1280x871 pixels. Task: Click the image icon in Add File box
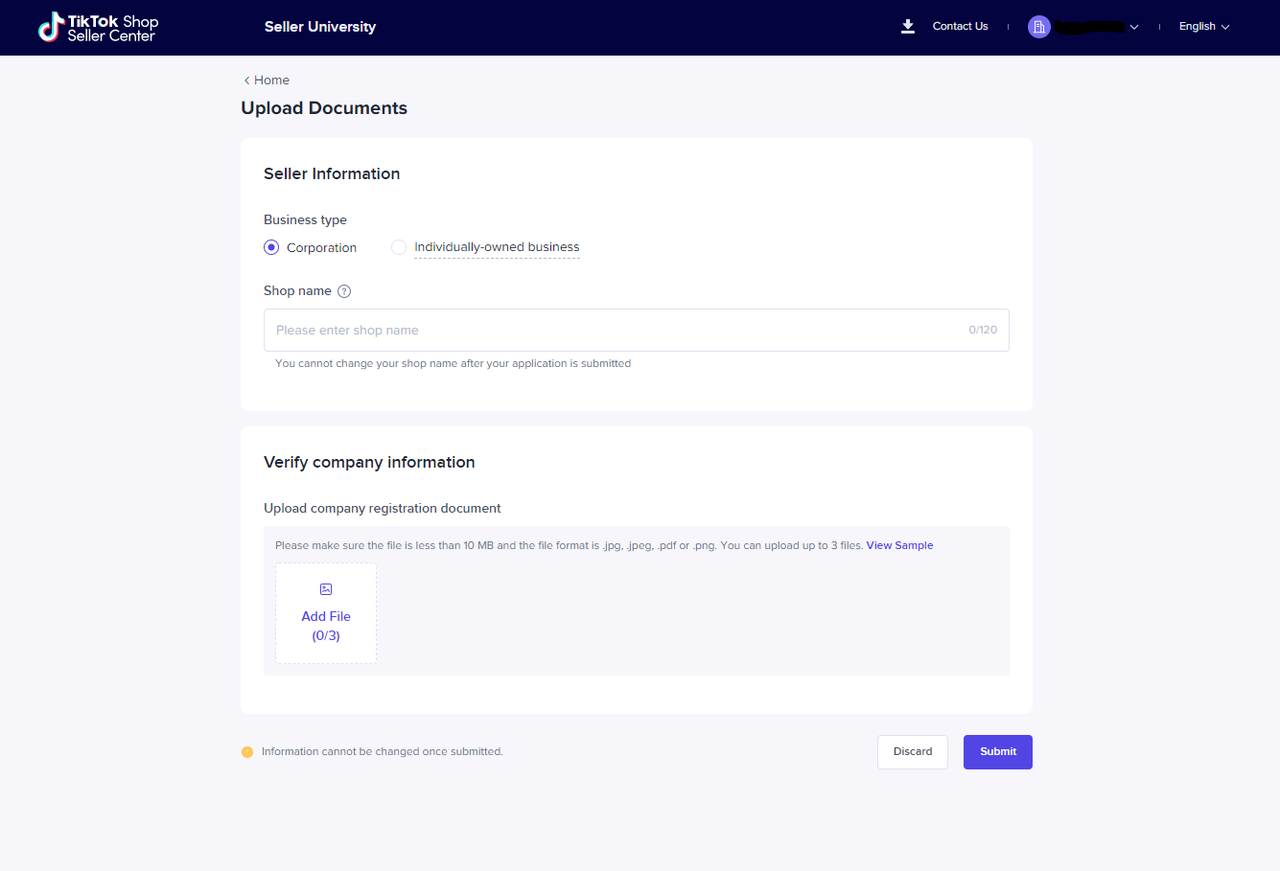point(326,590)
